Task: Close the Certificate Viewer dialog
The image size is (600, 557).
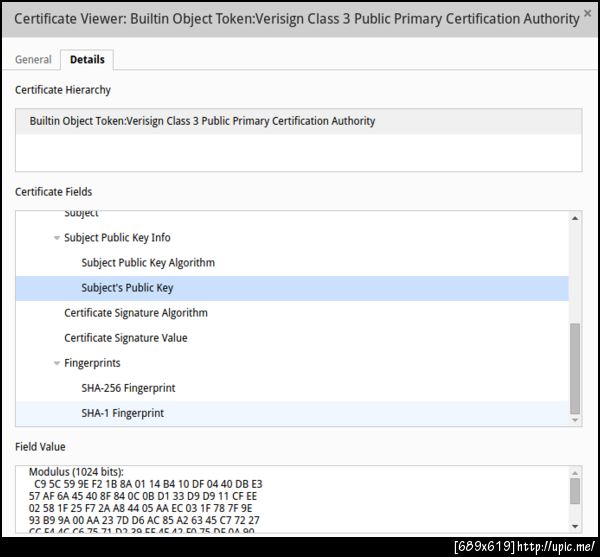Action: pyautogui.click(x=587, y=13)
